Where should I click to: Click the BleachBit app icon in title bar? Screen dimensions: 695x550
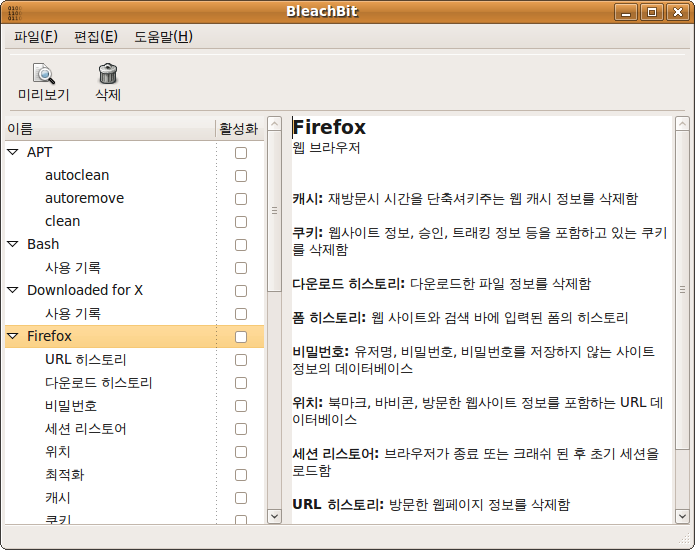point(14,12)
